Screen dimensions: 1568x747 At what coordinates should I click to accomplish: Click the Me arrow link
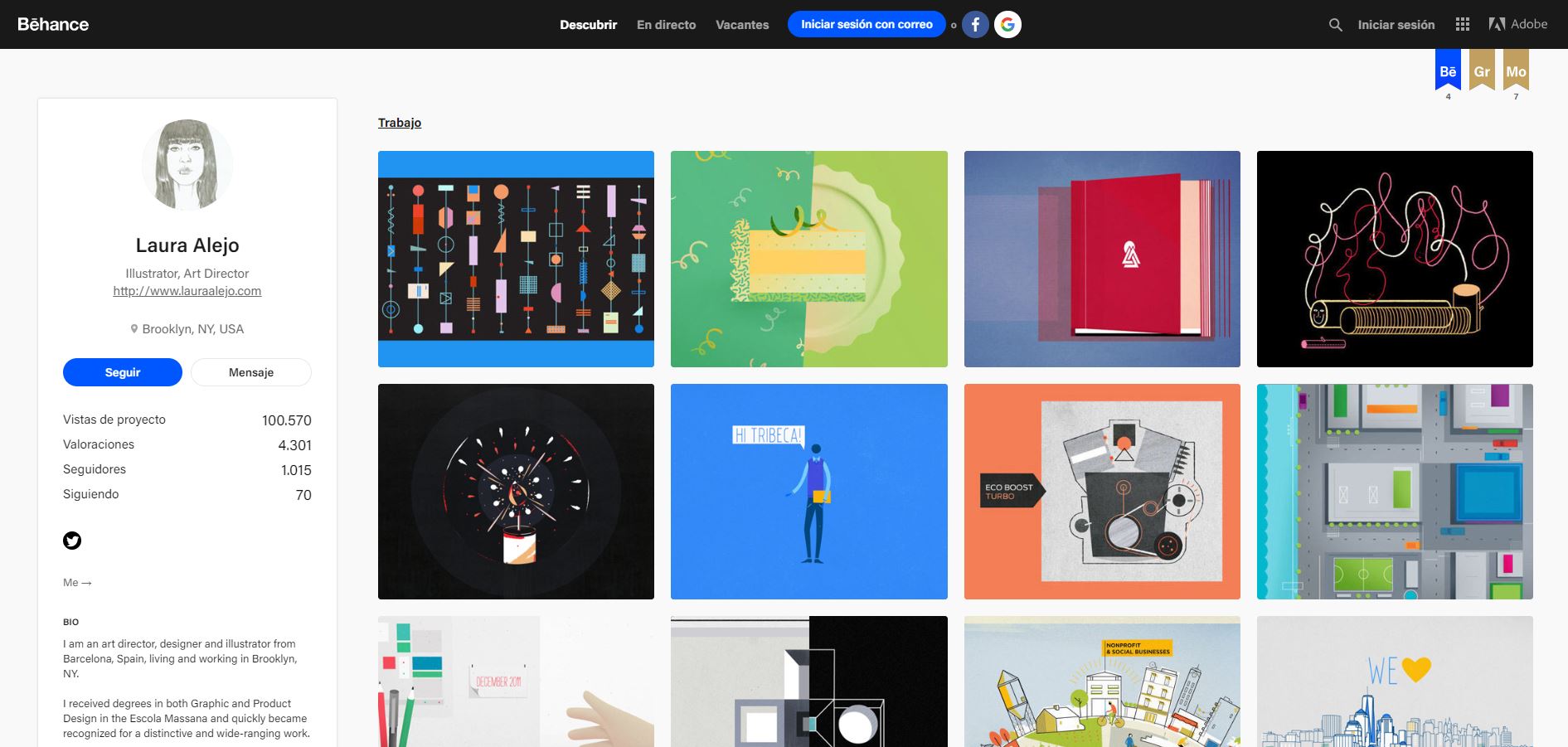(77, 583)
